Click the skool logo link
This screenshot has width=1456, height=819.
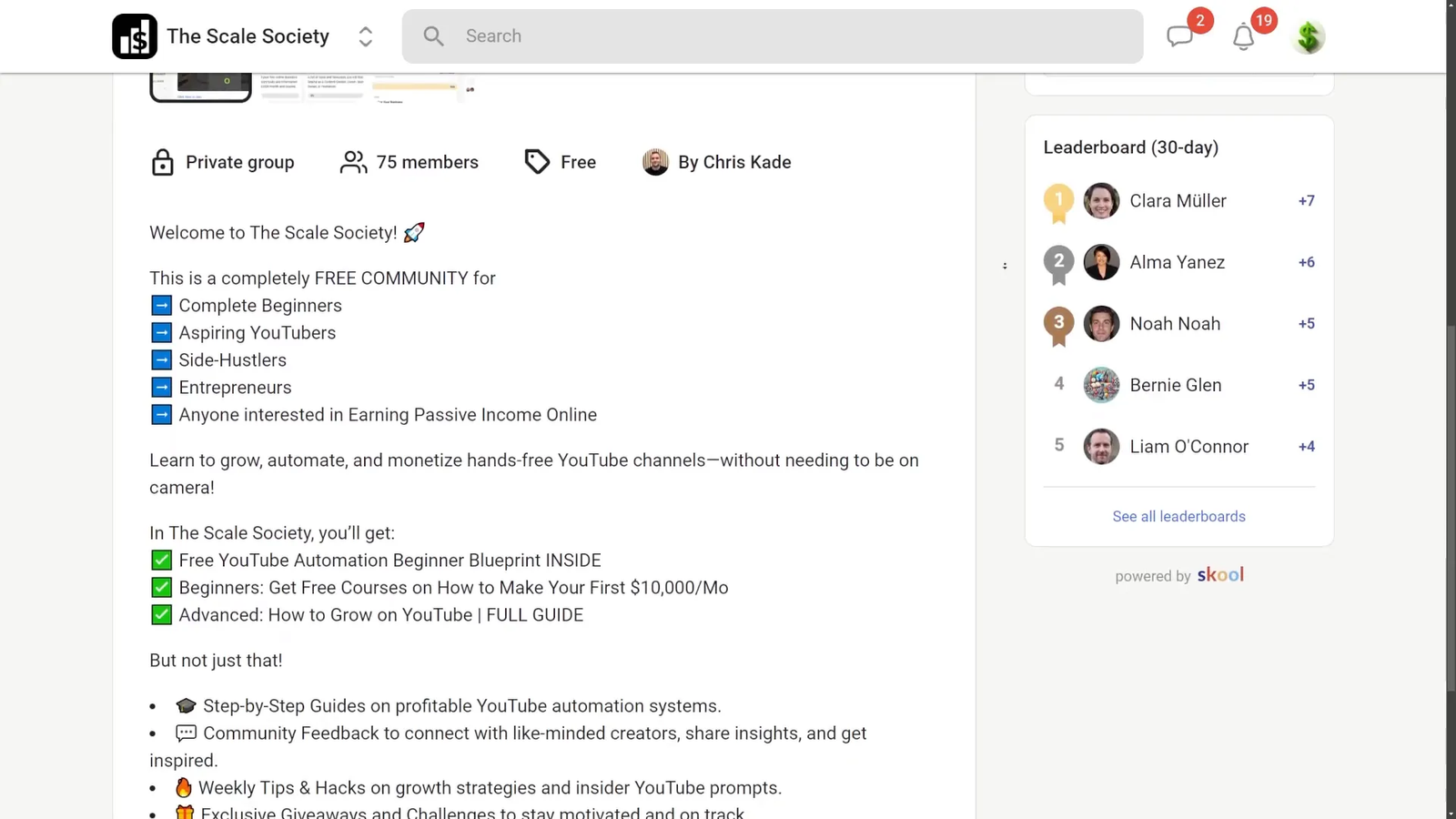[x=1220, y=574]
